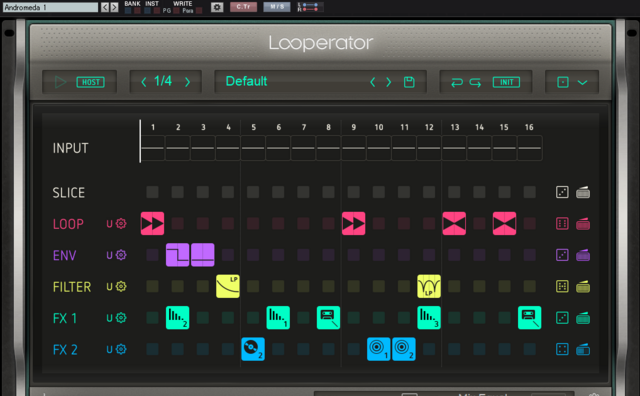Click the redo arrow icon
The width and height of the screenshot is (640, 396).
pos(475,82)
